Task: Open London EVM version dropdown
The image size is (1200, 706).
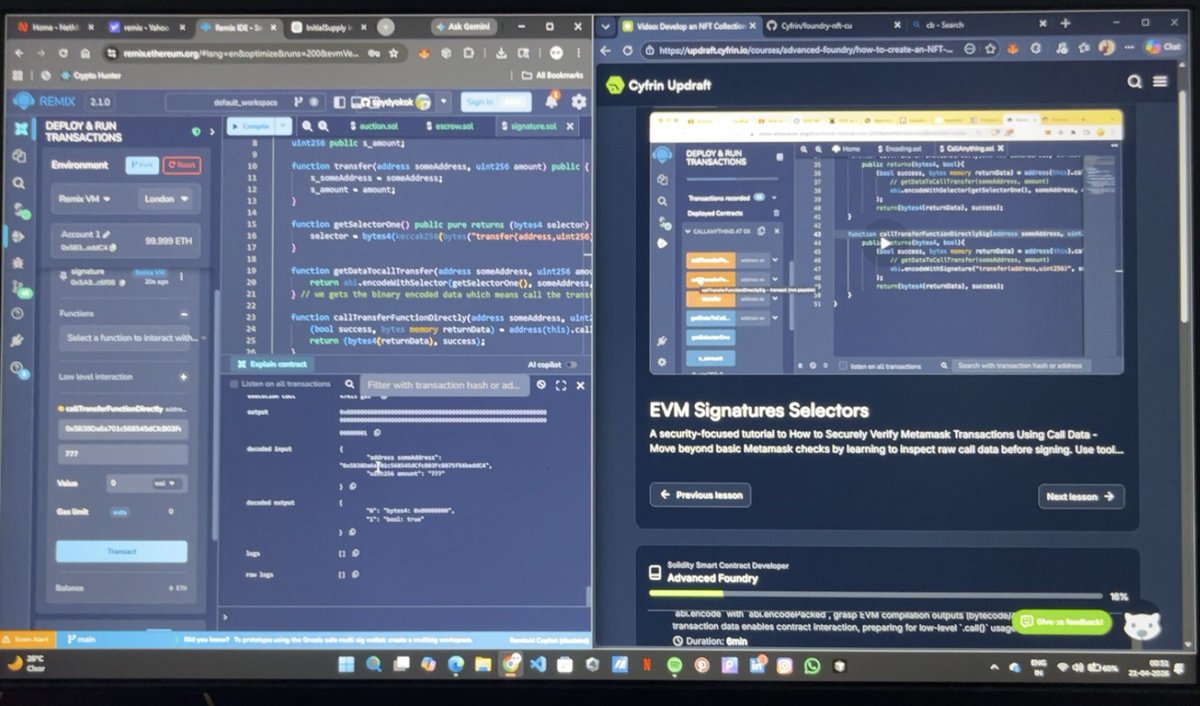Action: 165,199
